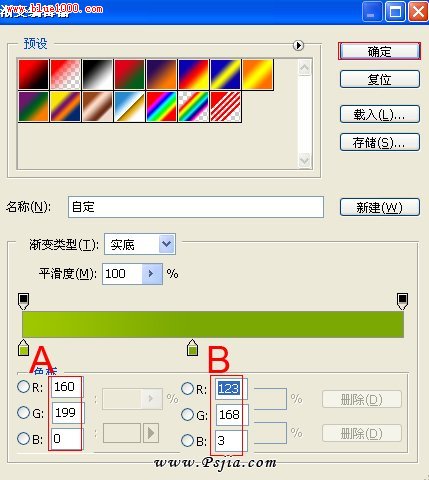Select the left G radio button
Image resolution: width=429 pixels, height=480 pixels.
(23, 412)
